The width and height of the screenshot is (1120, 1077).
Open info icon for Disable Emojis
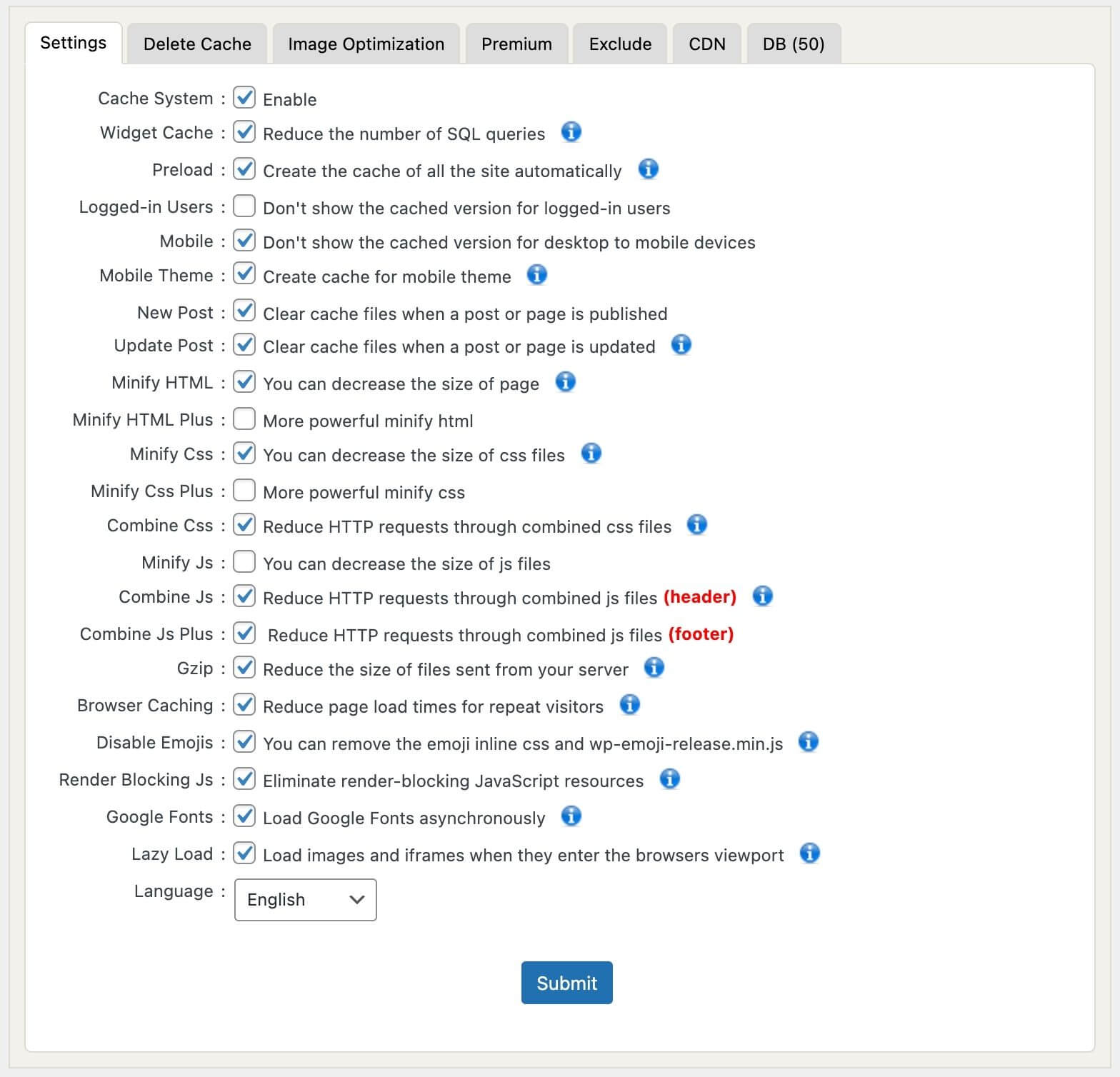click(x=809, y=742)
